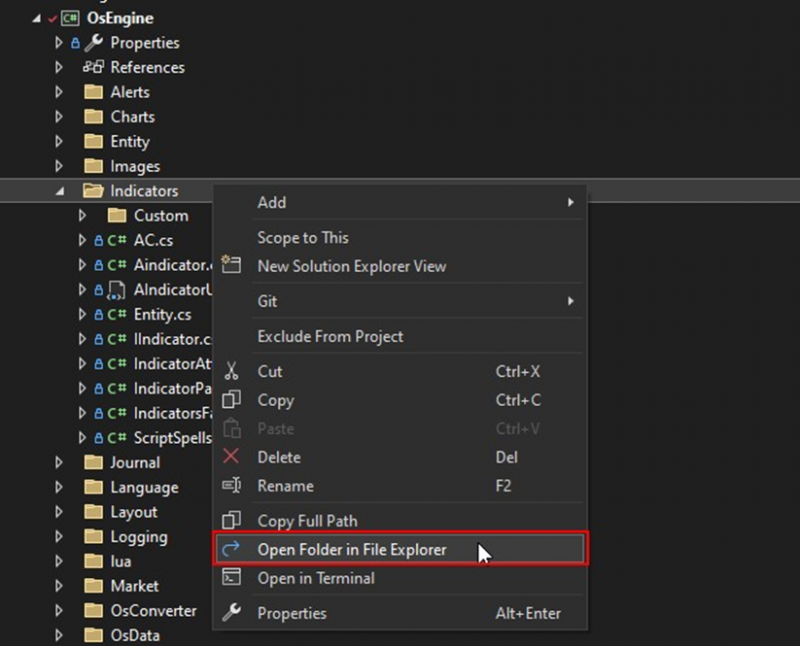This screenshot has height=646, width=800.
Task: Click the Market folder icon
Action: pyautogui.click(x=93, y=586)
